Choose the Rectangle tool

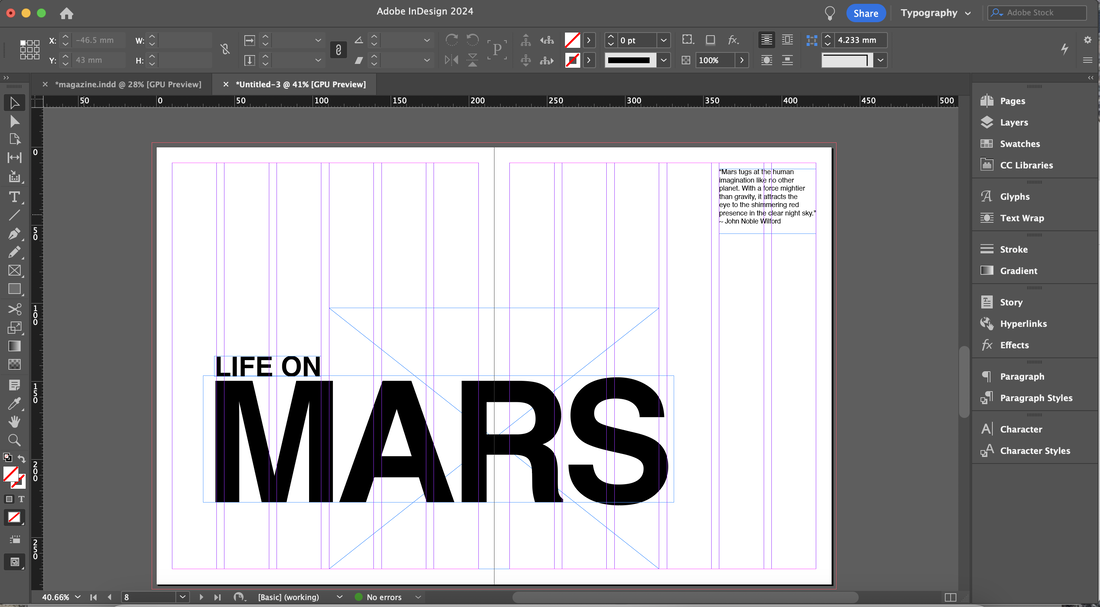click(x=14, y=288)
